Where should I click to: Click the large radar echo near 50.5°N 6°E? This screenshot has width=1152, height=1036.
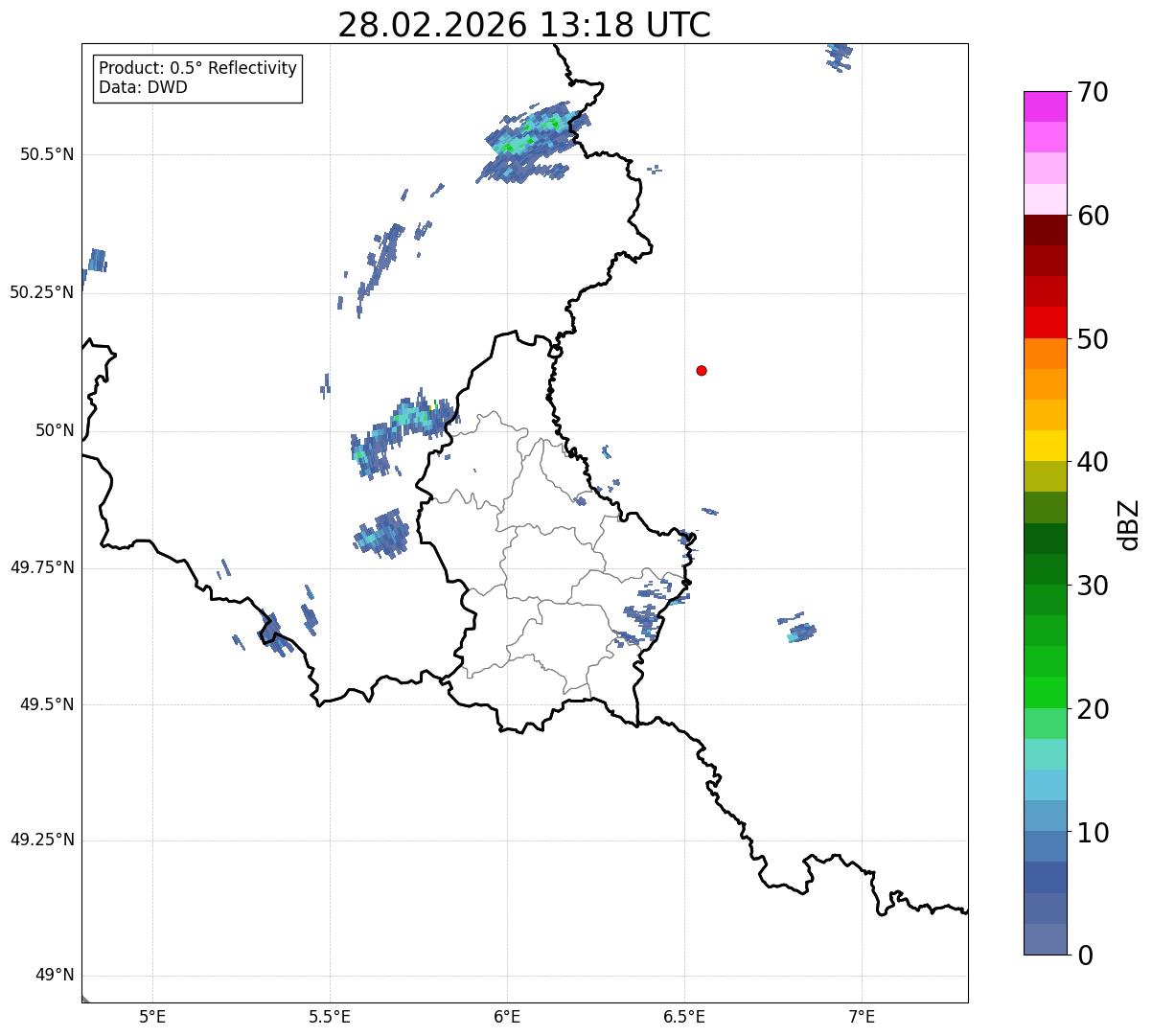pos(532,144)
